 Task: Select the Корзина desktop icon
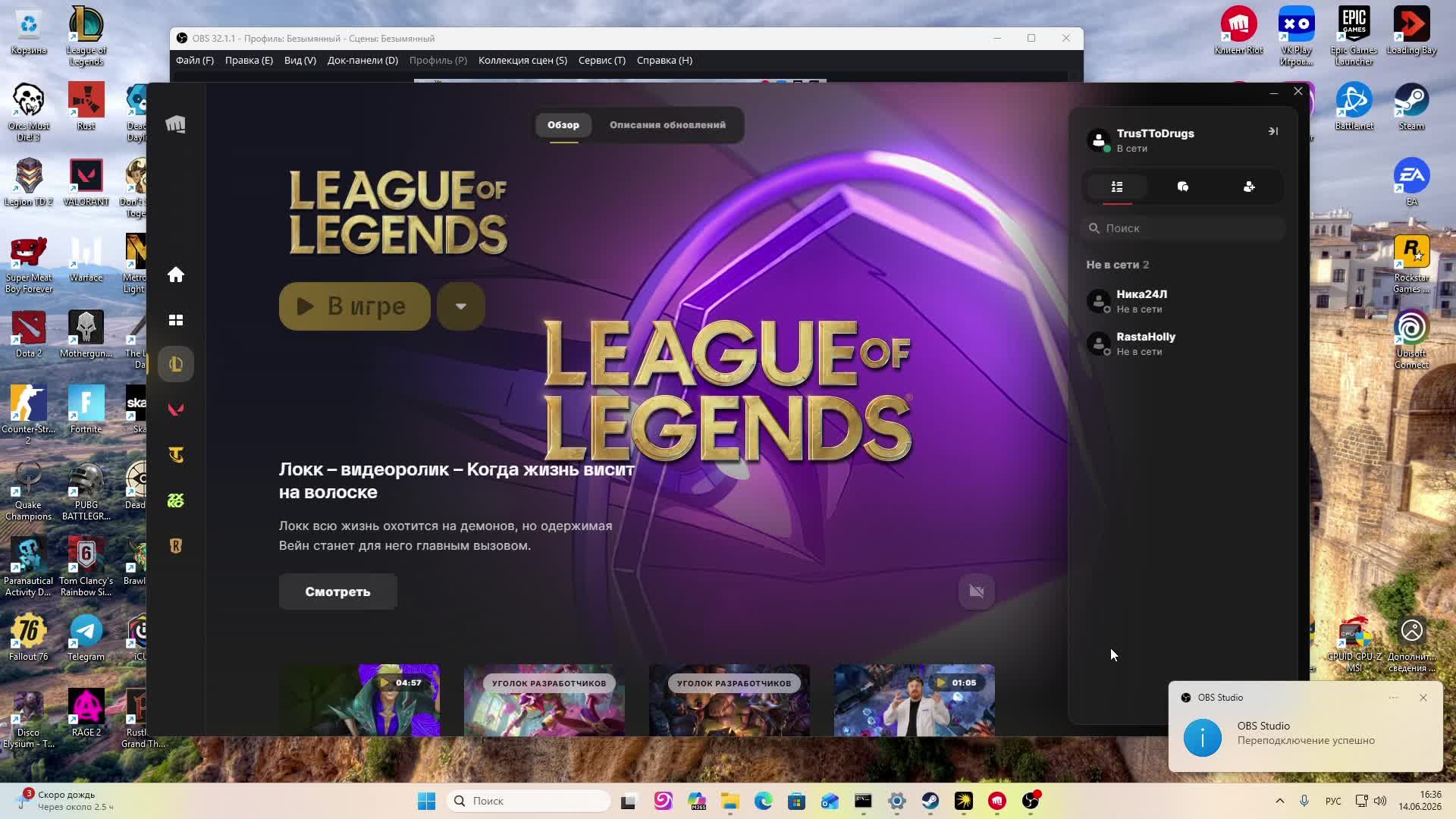tap(29, 32)
